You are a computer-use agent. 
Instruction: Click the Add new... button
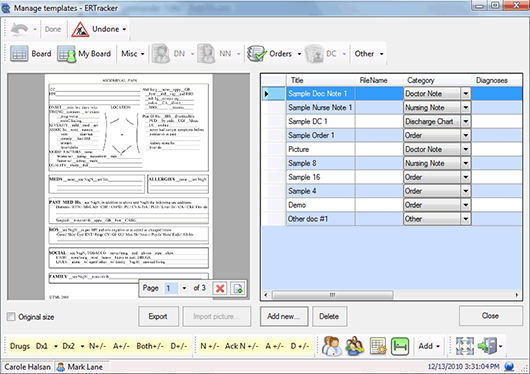(284, 317)
